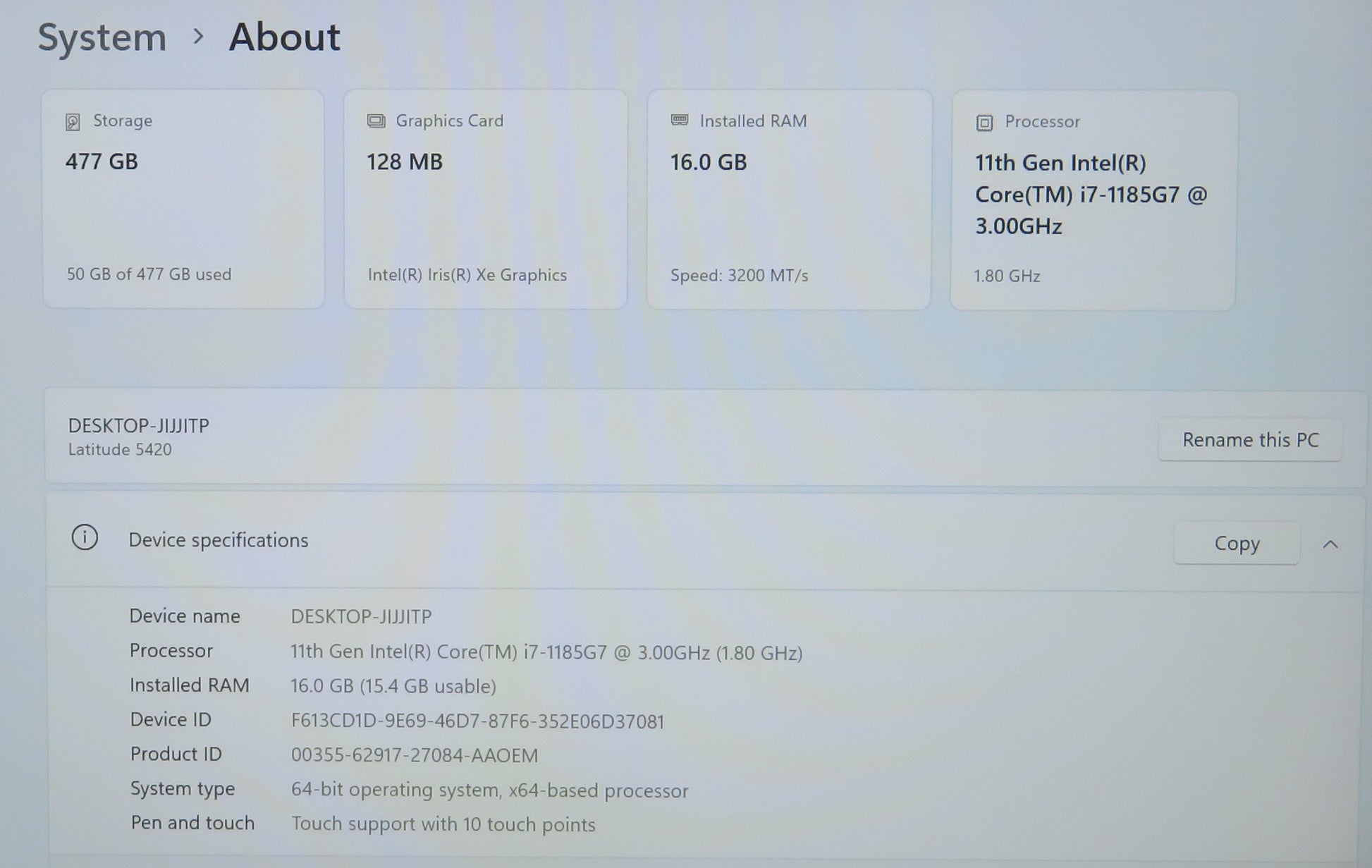The height and width of the screenshot is (868, 1372).
Task: Click the Device specifications info icon
Action: [85, 538]
